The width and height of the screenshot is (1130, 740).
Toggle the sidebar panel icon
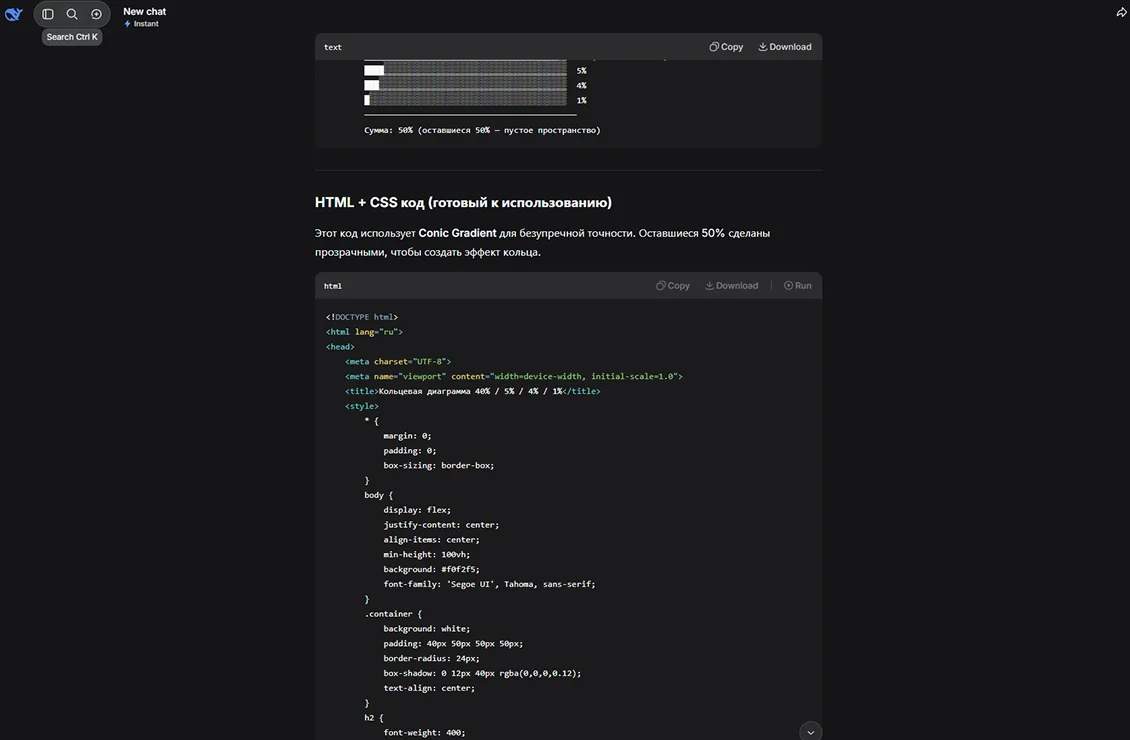click(48, 14)
